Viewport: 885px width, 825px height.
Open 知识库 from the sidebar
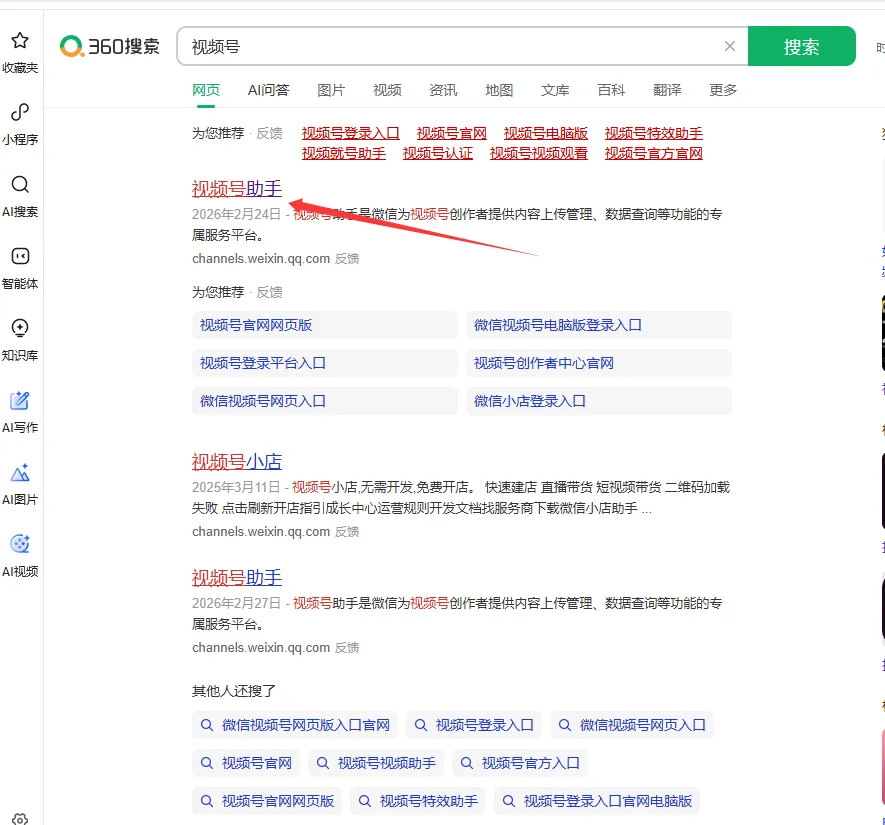20,328
